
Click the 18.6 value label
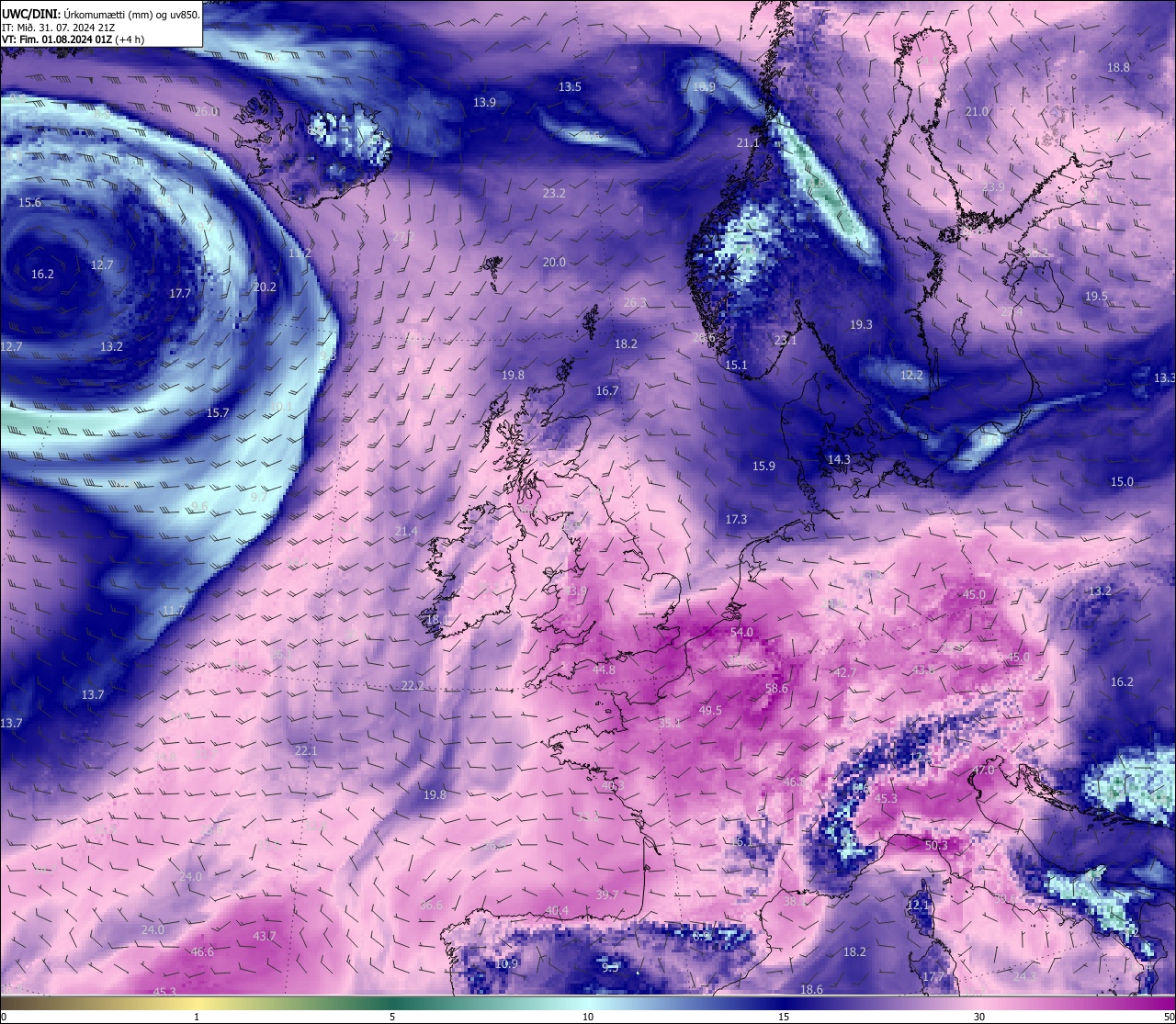click(811, 990)
